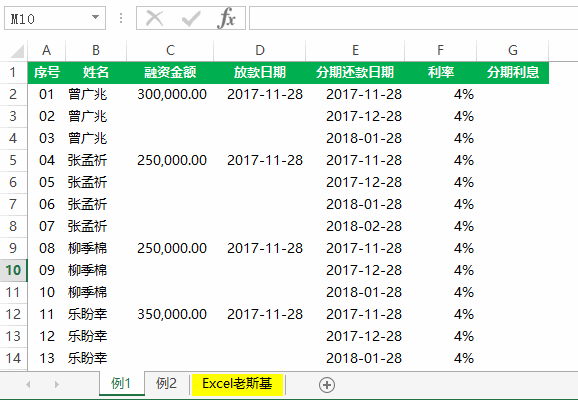Select the 250,000.00 cell in row 5

[170, 160]
